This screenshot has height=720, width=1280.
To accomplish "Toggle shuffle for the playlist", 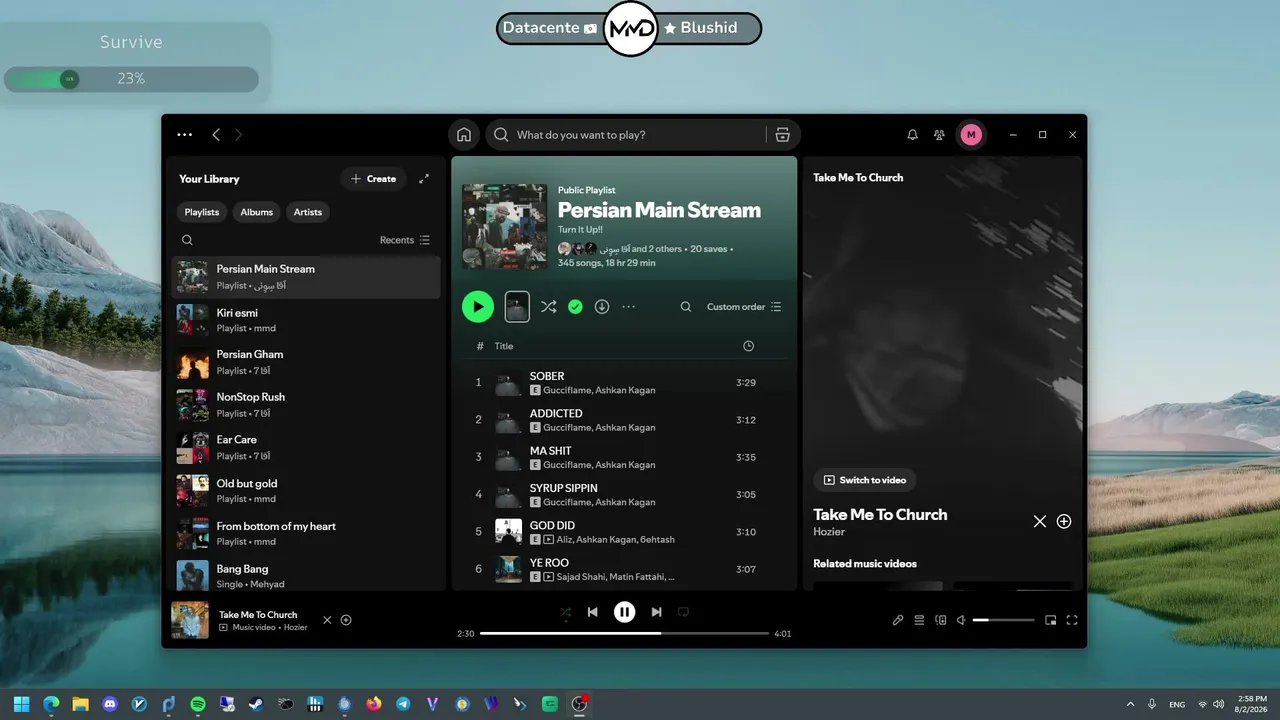I will click(x=548, y=307).
